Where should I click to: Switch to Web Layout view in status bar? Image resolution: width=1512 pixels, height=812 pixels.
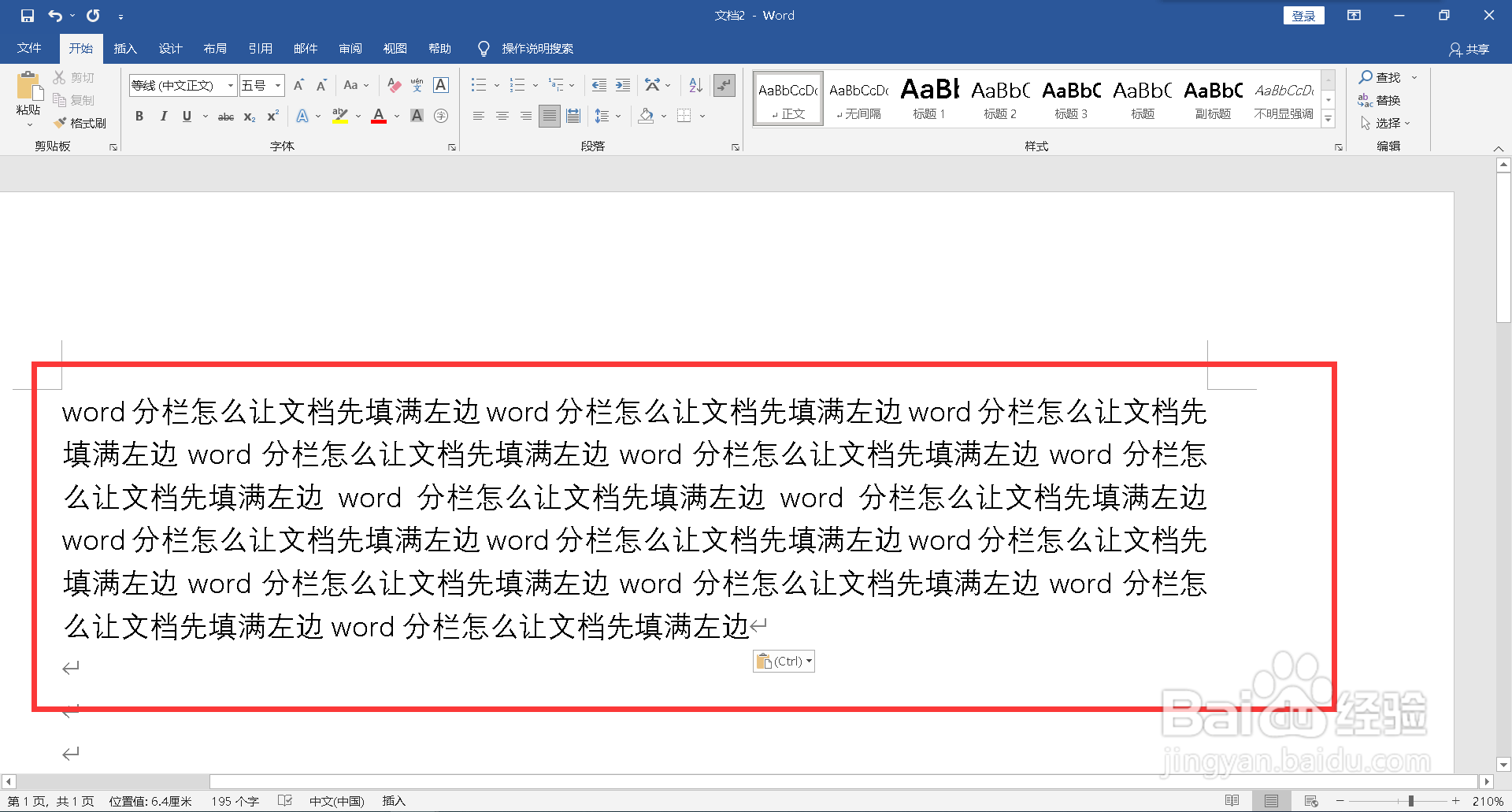1311,801
